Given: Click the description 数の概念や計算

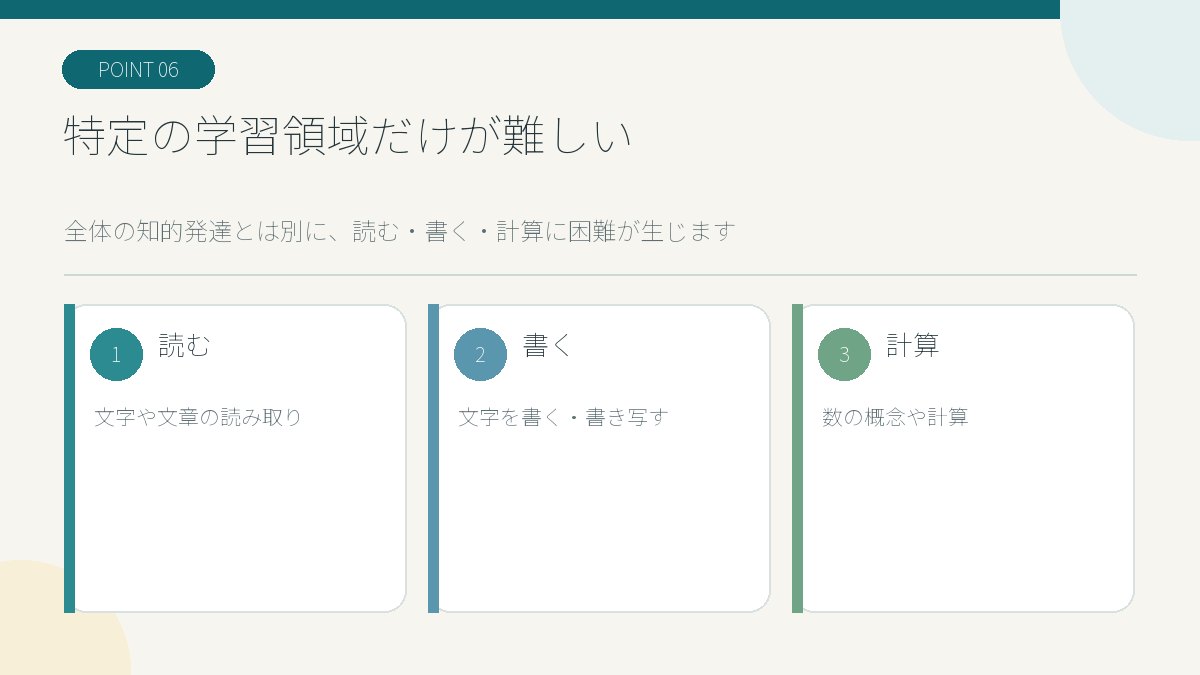Looking at the screenshot, I should point(895,417).
